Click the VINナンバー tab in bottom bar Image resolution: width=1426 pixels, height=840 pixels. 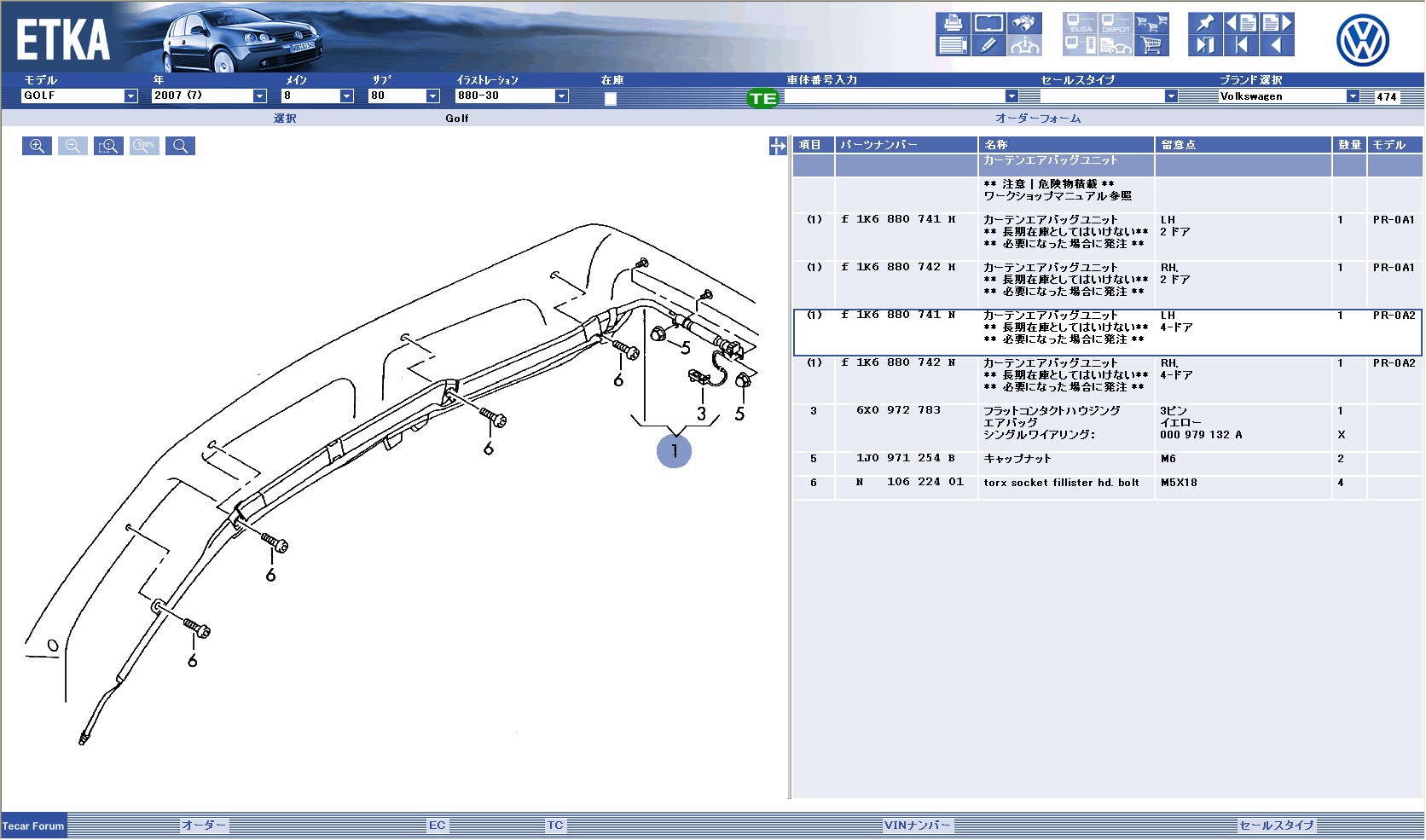918,826
